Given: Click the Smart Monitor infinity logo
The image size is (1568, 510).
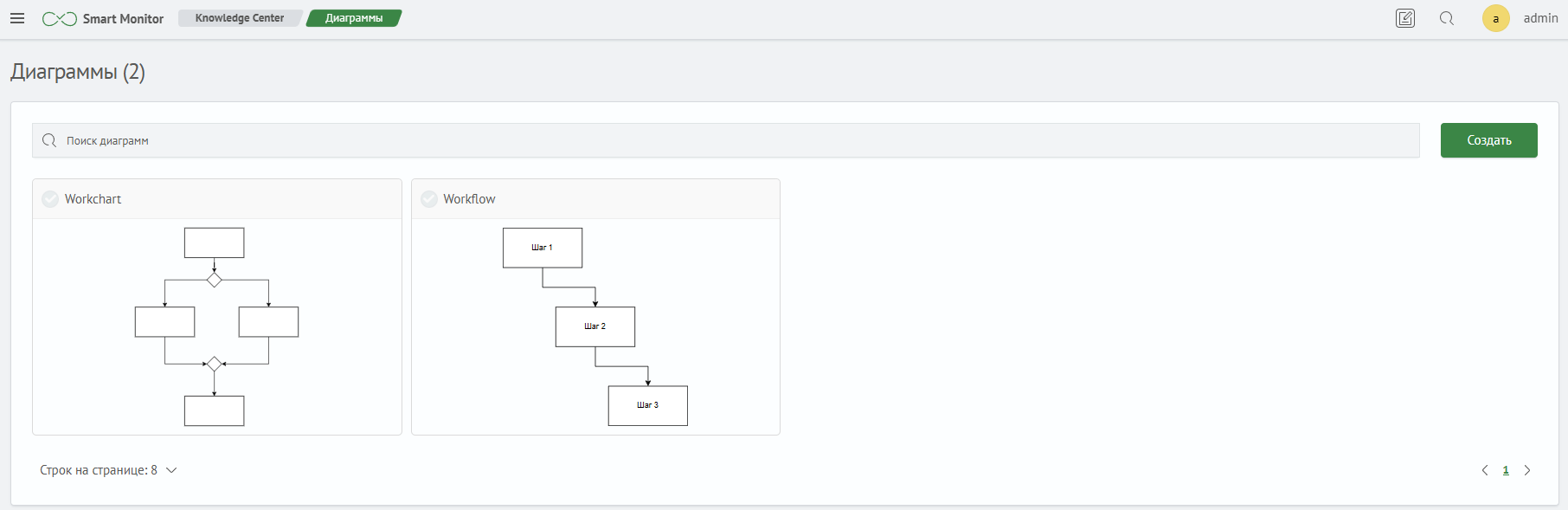Looking at the screenshot, I should click(x=60, y=19).
